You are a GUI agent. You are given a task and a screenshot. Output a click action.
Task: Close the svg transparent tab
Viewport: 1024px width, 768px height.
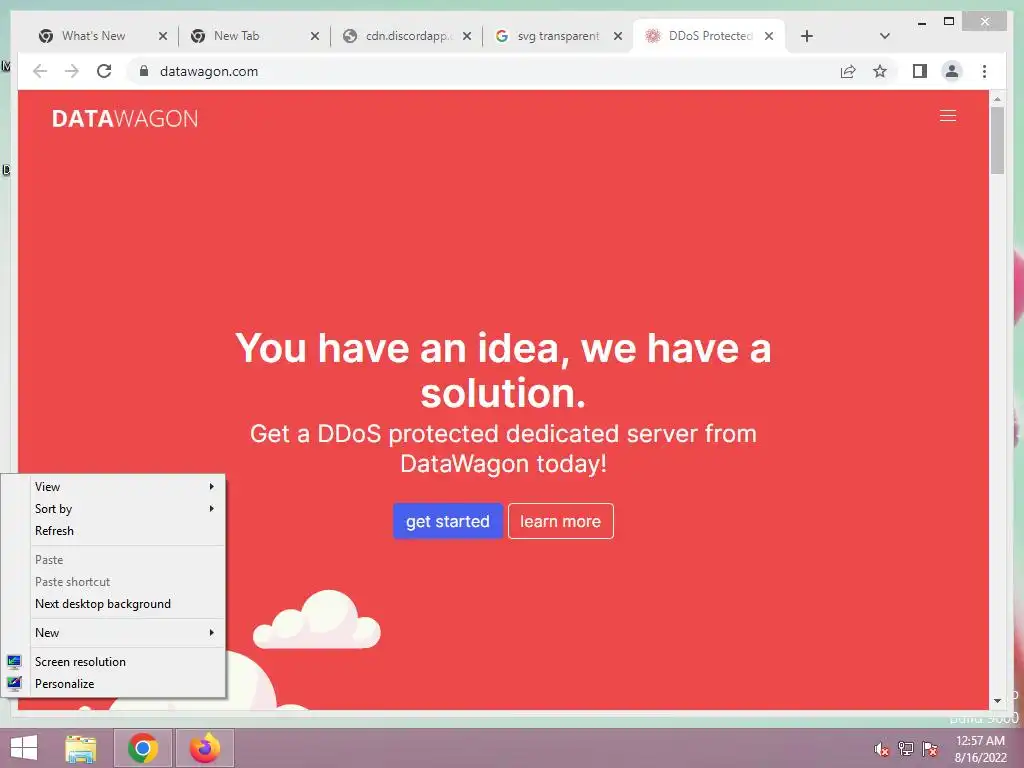tap(618, 36)
